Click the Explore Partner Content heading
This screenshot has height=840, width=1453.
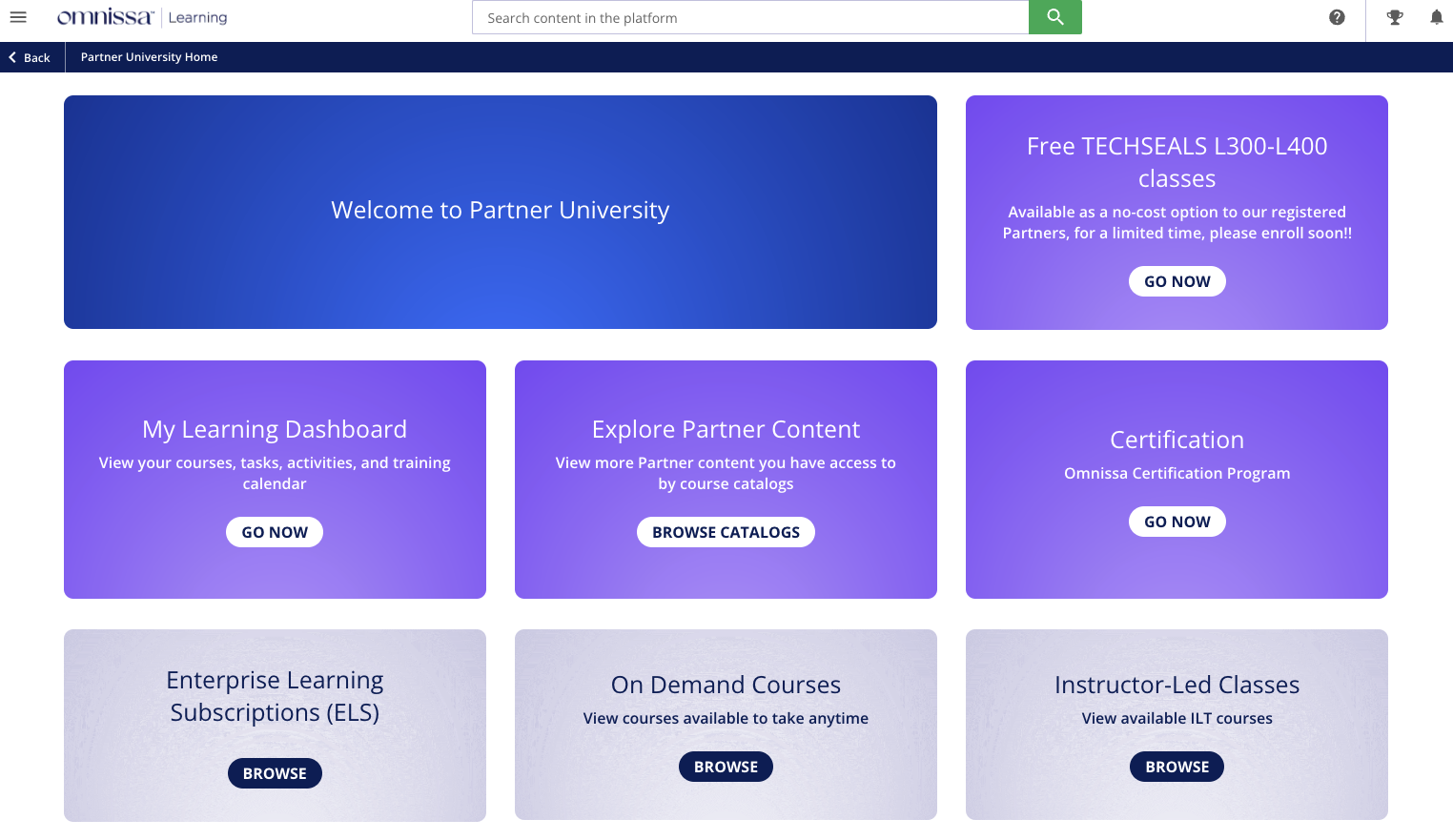click(726, 429)
